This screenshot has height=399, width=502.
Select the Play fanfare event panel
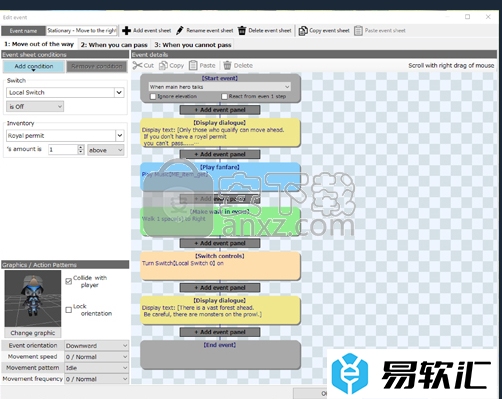click(x=220, y=177)
